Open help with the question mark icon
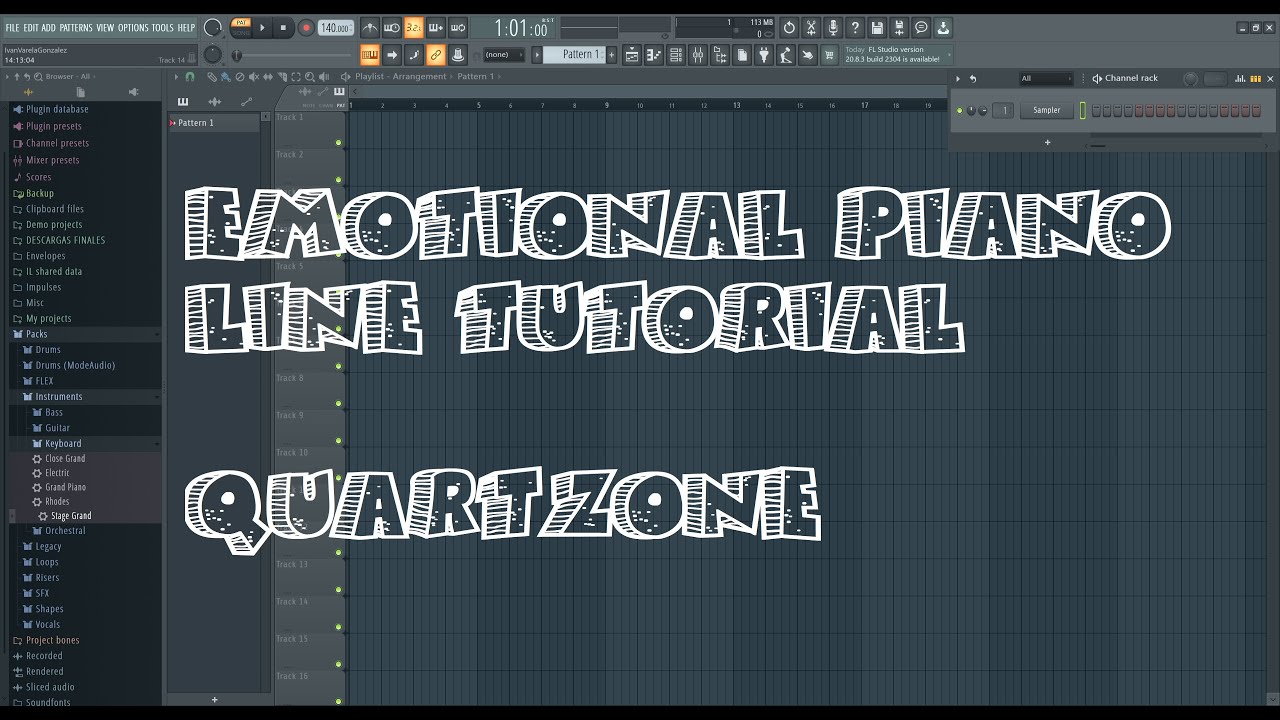The height and width of the screenshot is (720, 1280). (x=855, y=28)
